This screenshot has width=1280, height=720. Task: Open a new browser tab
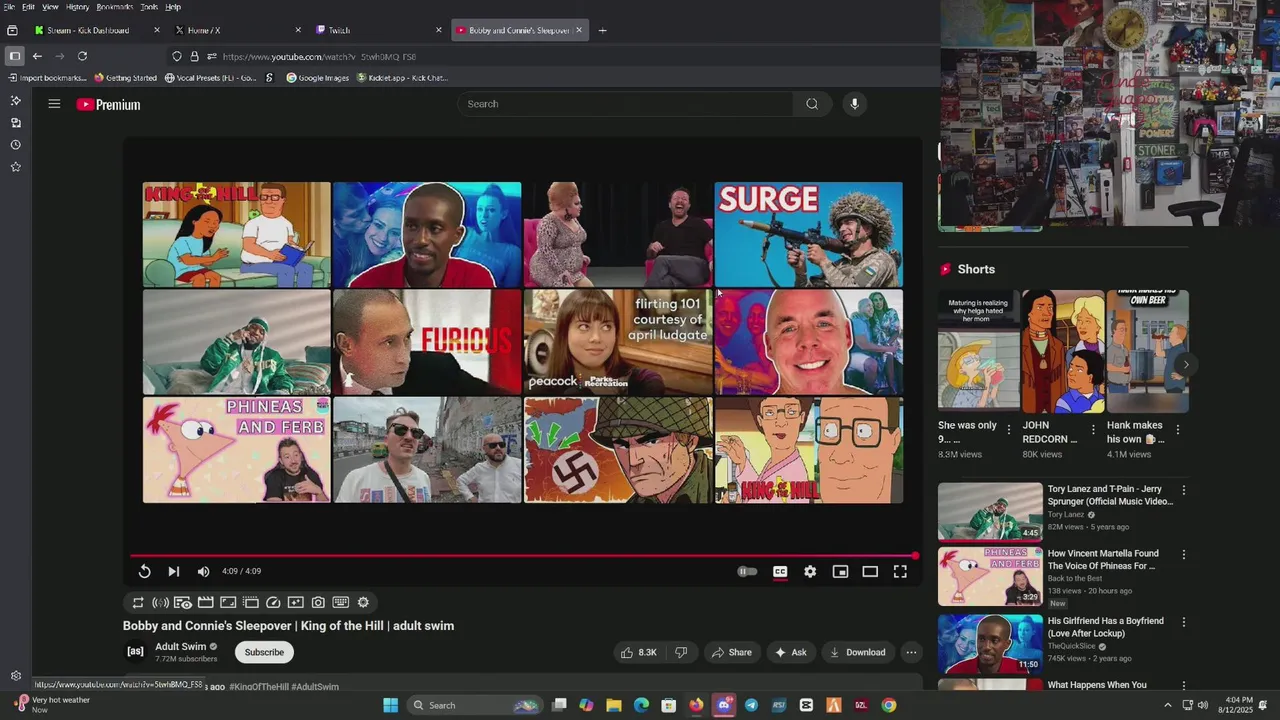[602, 30]
